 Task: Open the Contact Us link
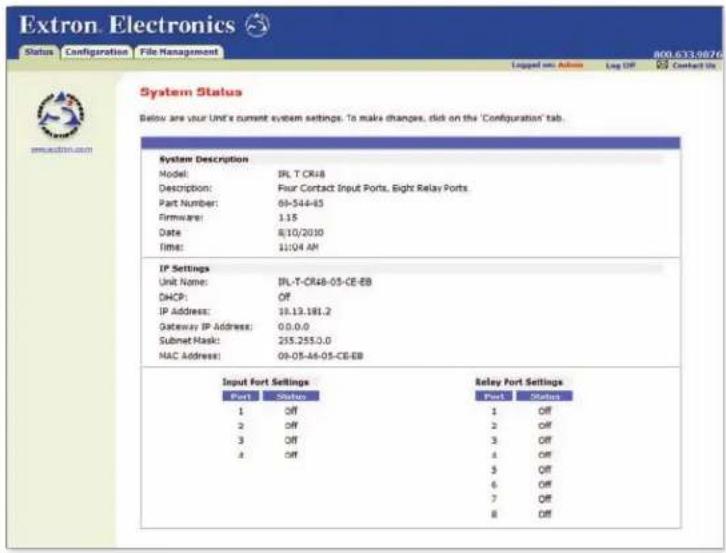[x=694, y=66]
